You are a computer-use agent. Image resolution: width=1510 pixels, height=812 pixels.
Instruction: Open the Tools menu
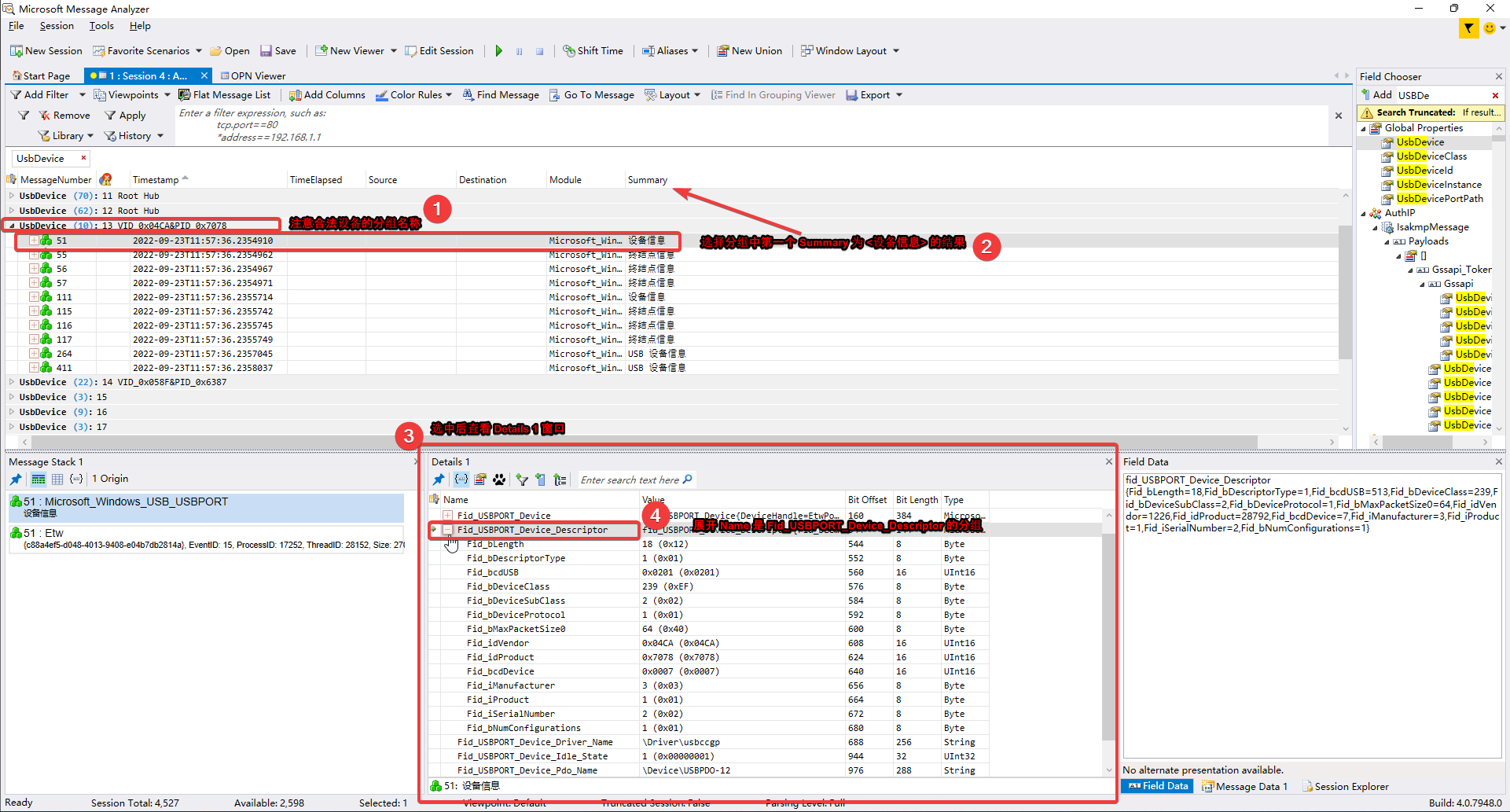(x=101, y=26)
